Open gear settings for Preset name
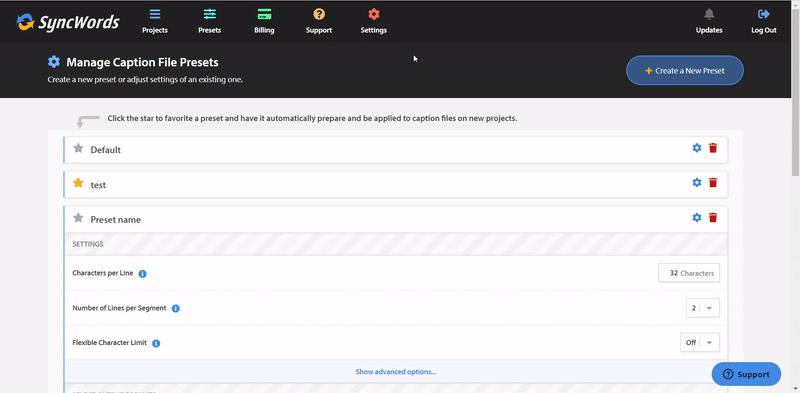The image size is (800, 393). pyautogui.click(x=696, y=217)
